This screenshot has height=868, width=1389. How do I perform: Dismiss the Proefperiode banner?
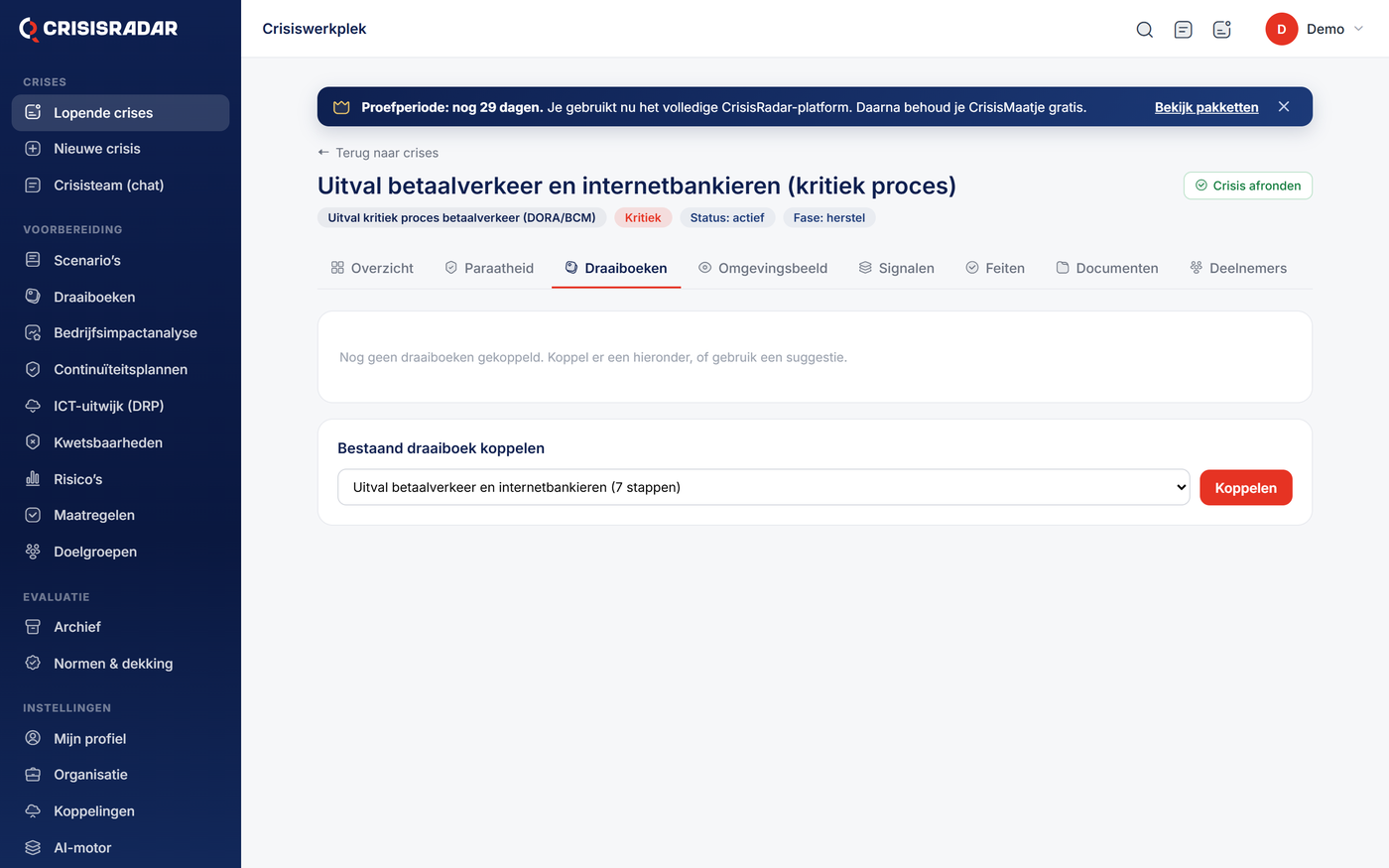coord(1284,107)
